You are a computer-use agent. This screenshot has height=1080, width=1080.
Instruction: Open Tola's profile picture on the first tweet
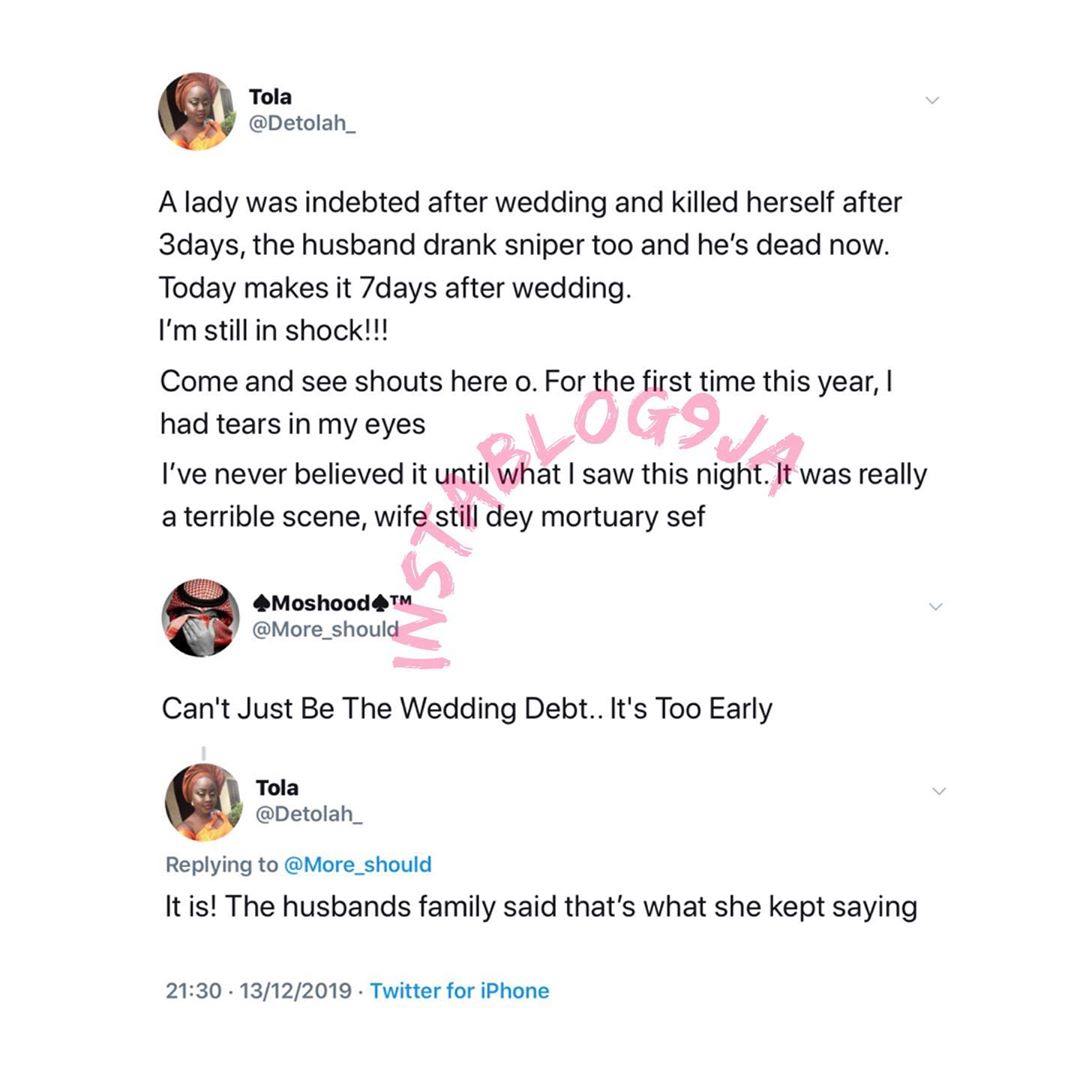pos(196,112)
